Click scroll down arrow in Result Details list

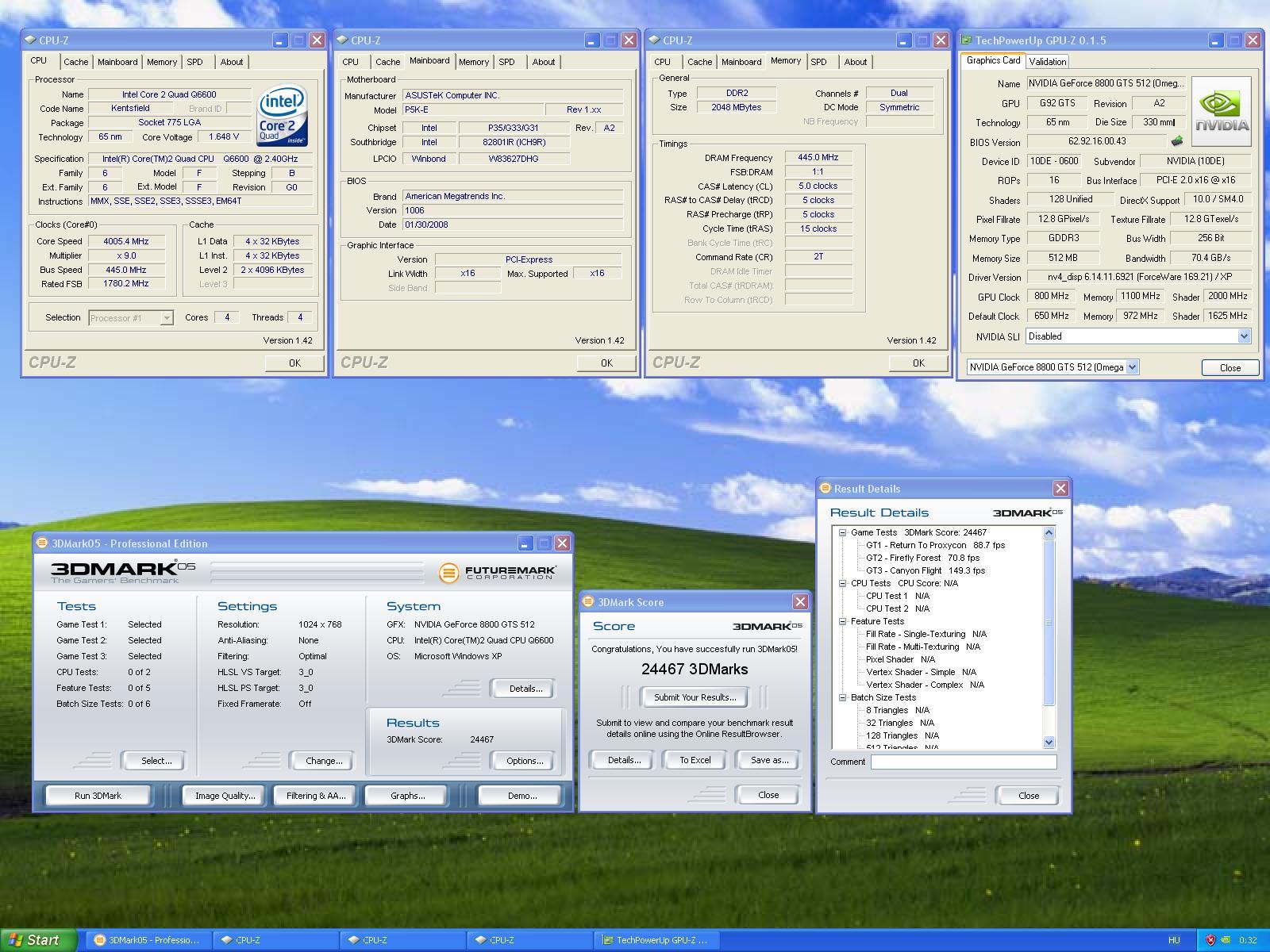[x=1049, y=743]
